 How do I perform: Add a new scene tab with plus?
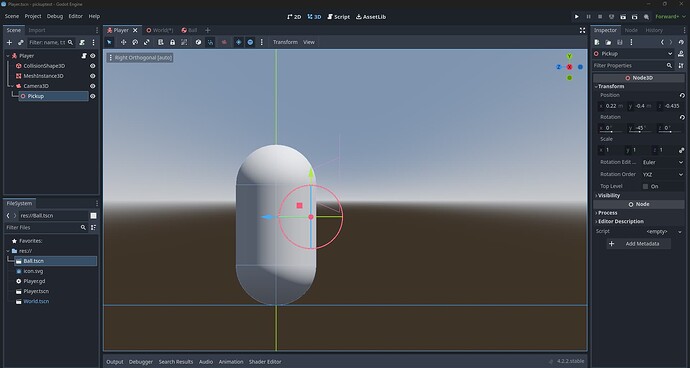(x=207, y=30)
